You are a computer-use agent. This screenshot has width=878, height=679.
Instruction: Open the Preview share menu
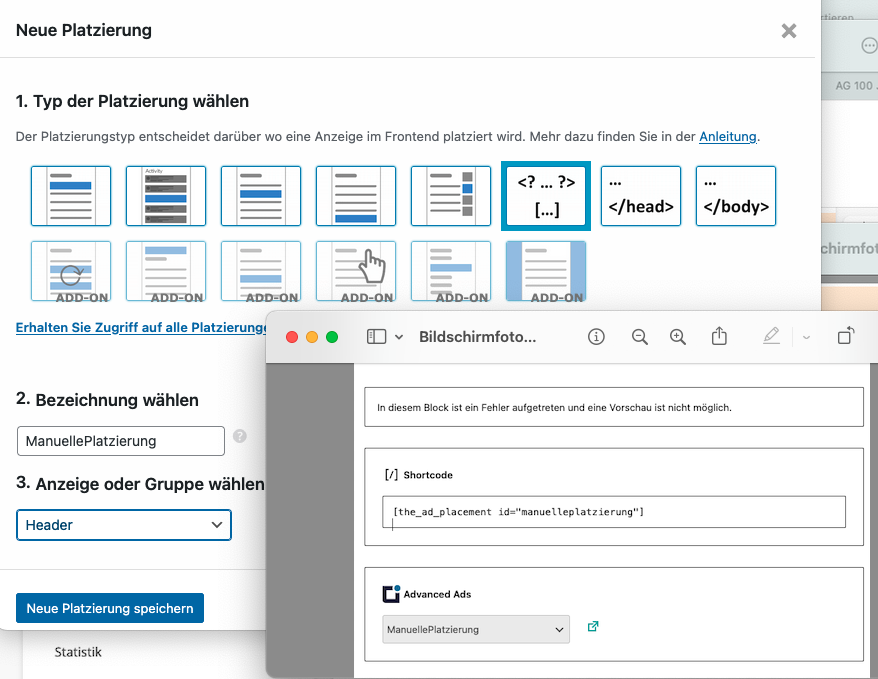pos(719,337)
